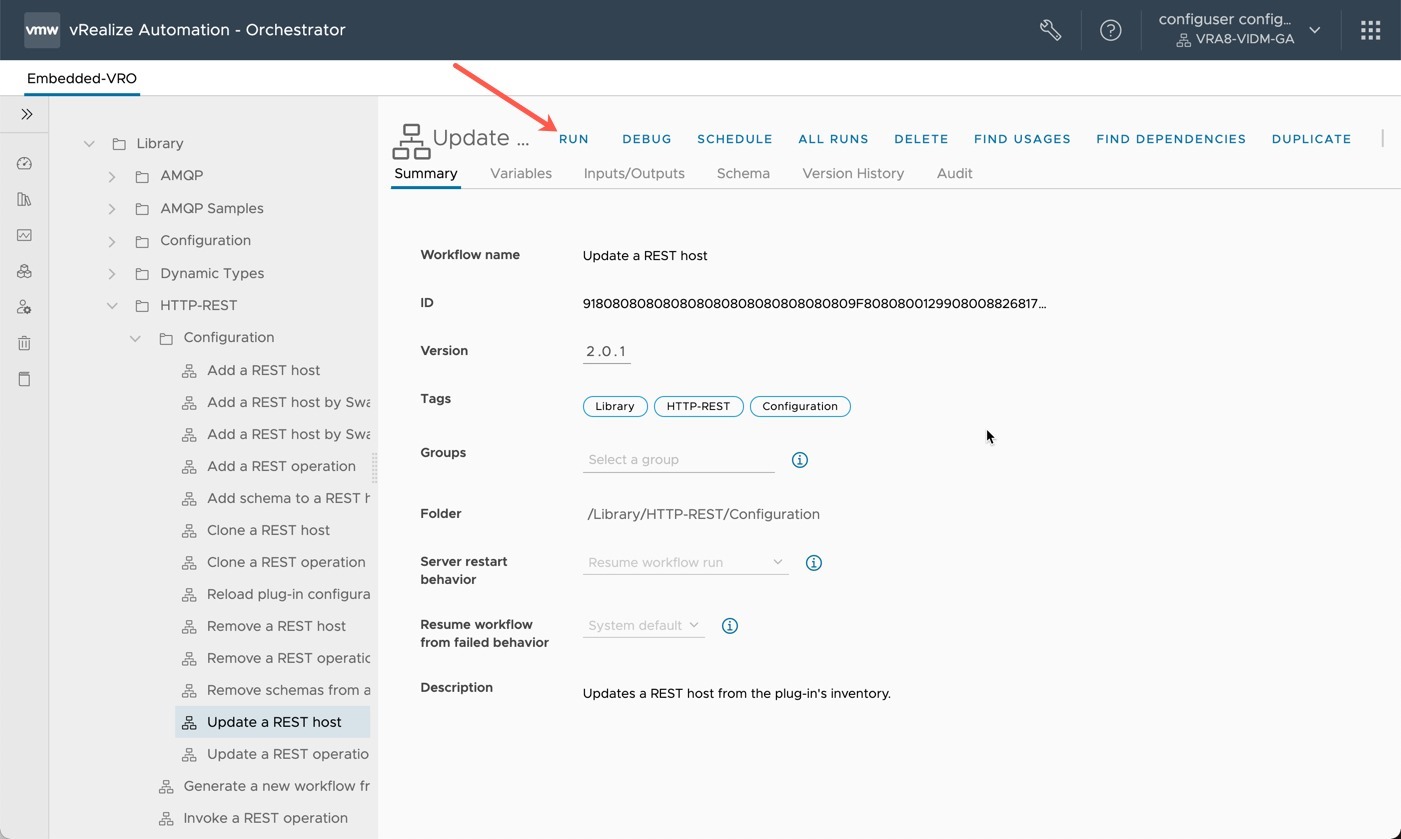Click the Library tag pill
The width and height of the screenshot is (1401, 839).
click(x=615, y=406)
